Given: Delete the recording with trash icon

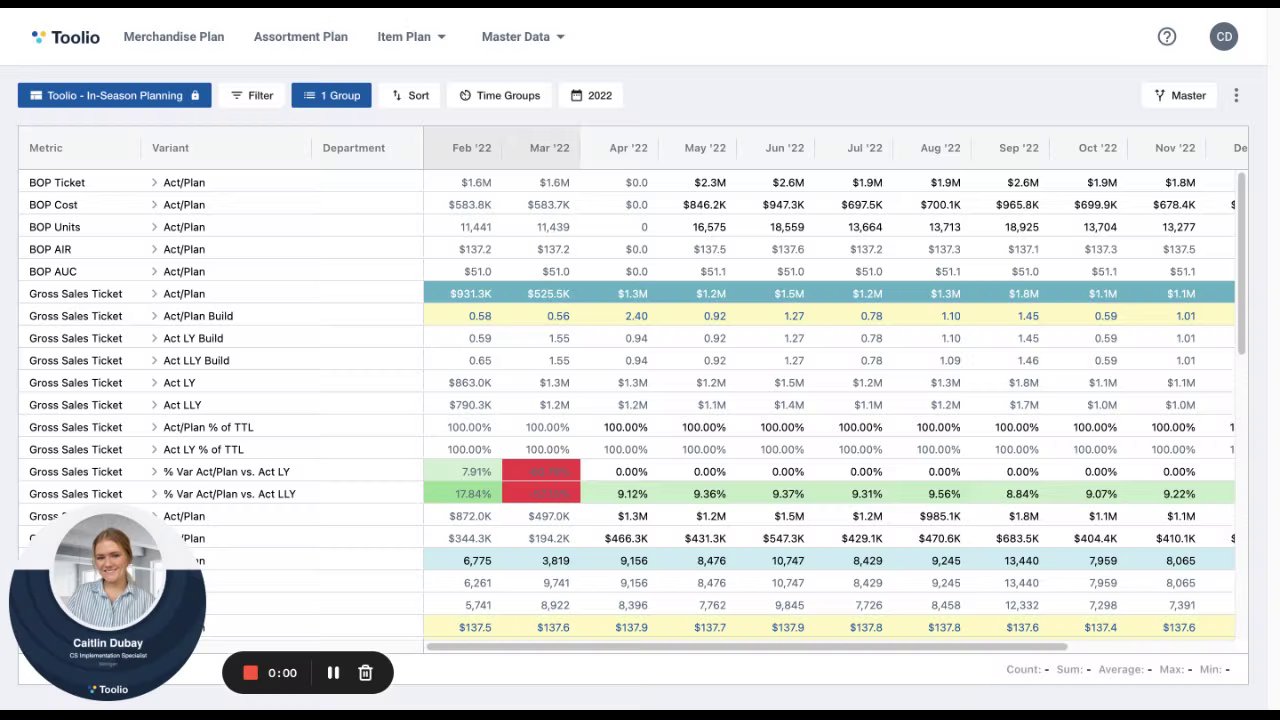Looking at the screenshot, I should coord(365,673).
